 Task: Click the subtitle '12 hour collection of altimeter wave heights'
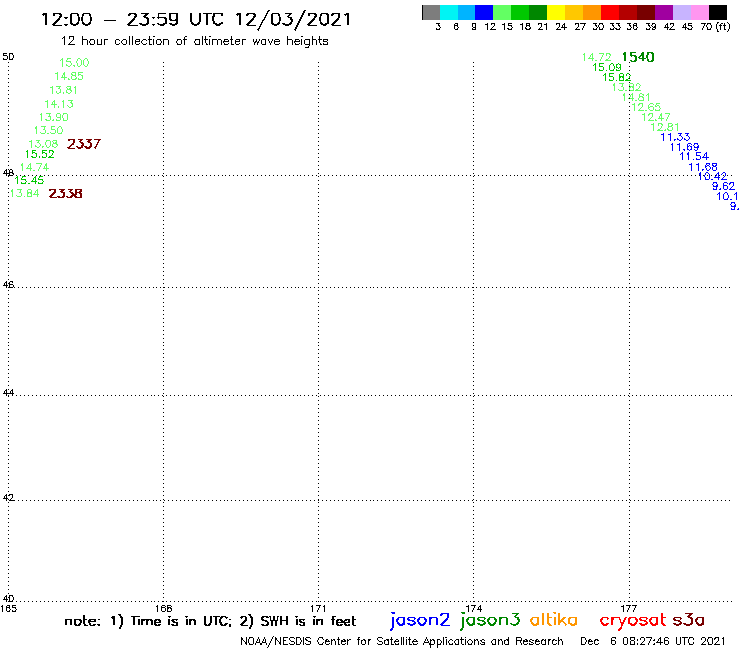(x=194, y=41)
